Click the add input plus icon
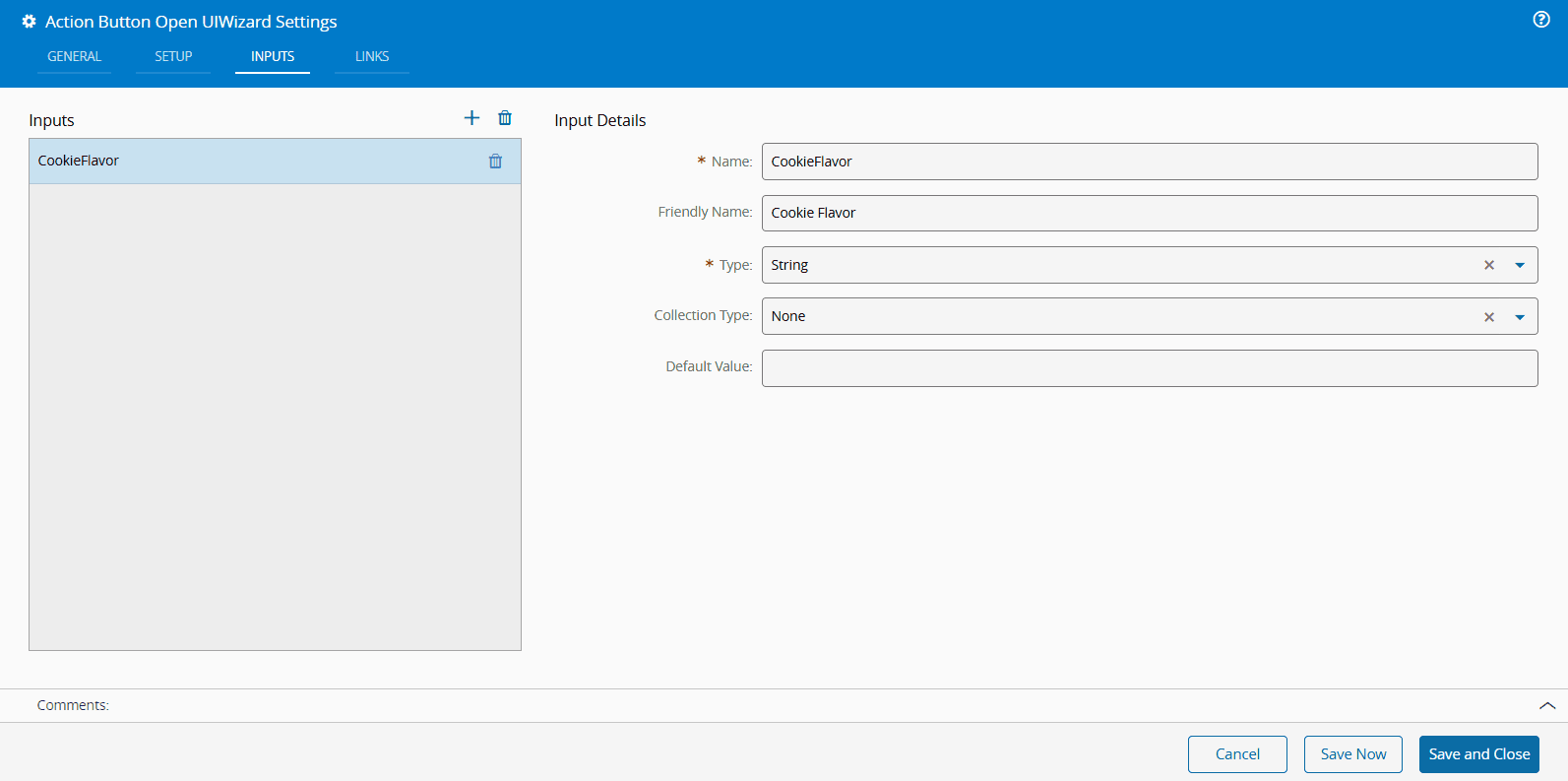This screenshot has width=1568, height=781. click(x=471, y=118)
